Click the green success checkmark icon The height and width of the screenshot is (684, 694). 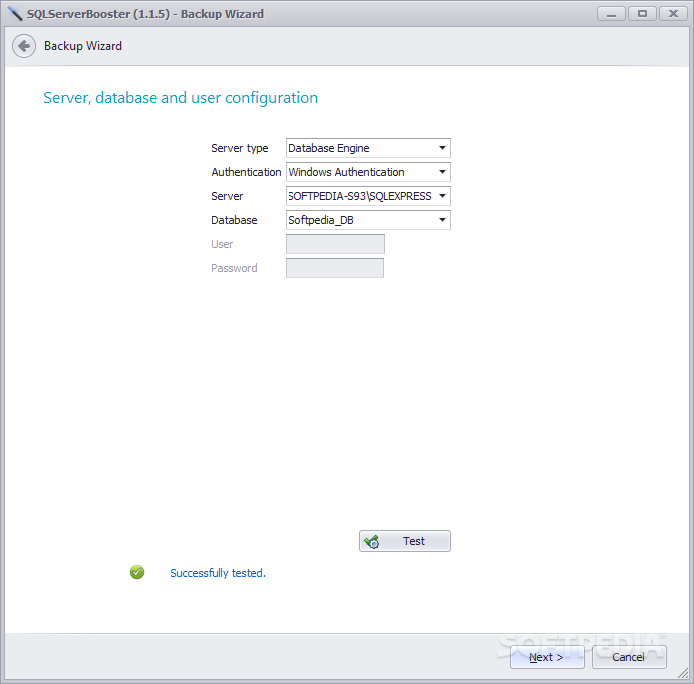137,572
